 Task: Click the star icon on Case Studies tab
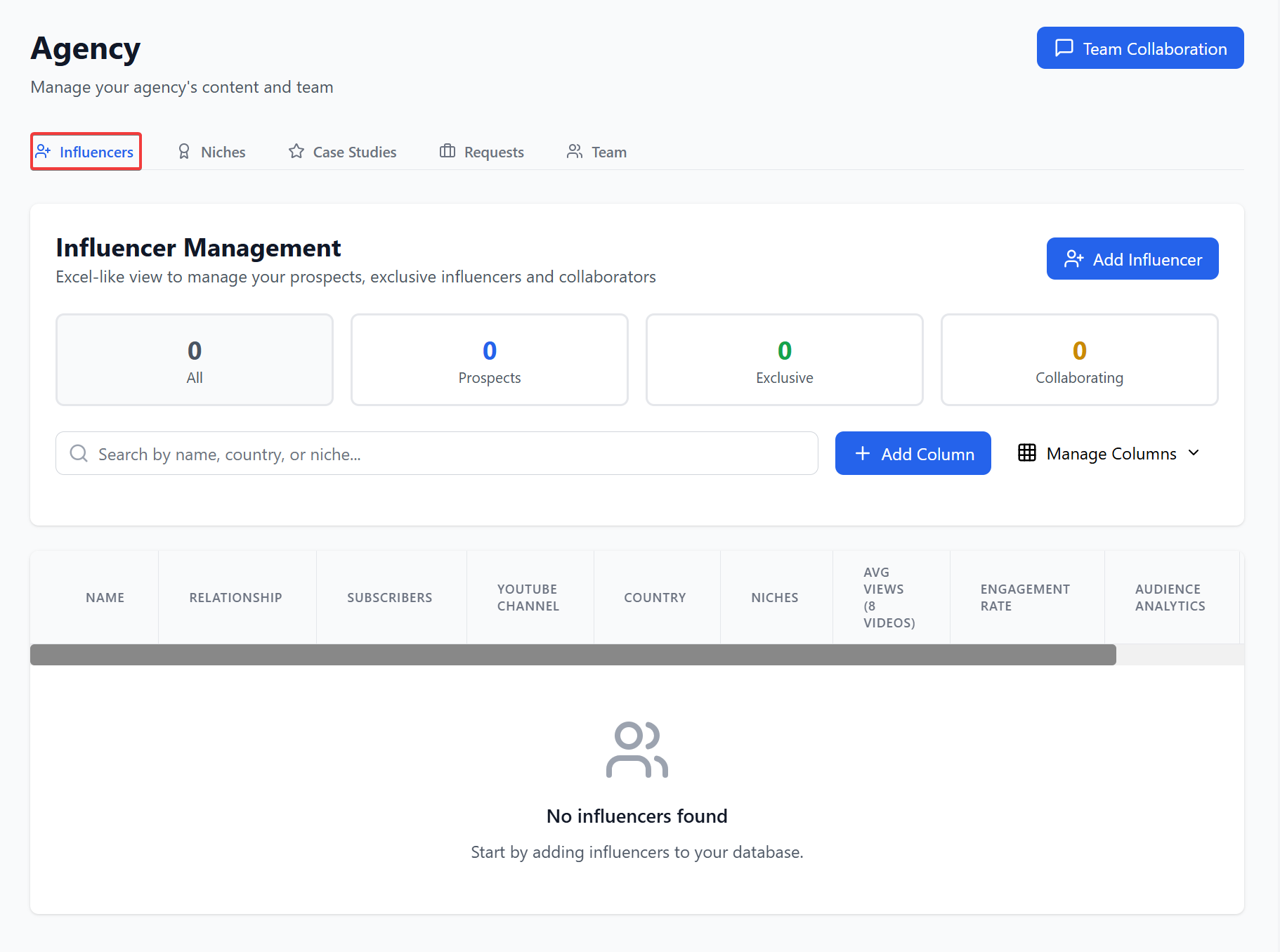[x=296, y=151]
